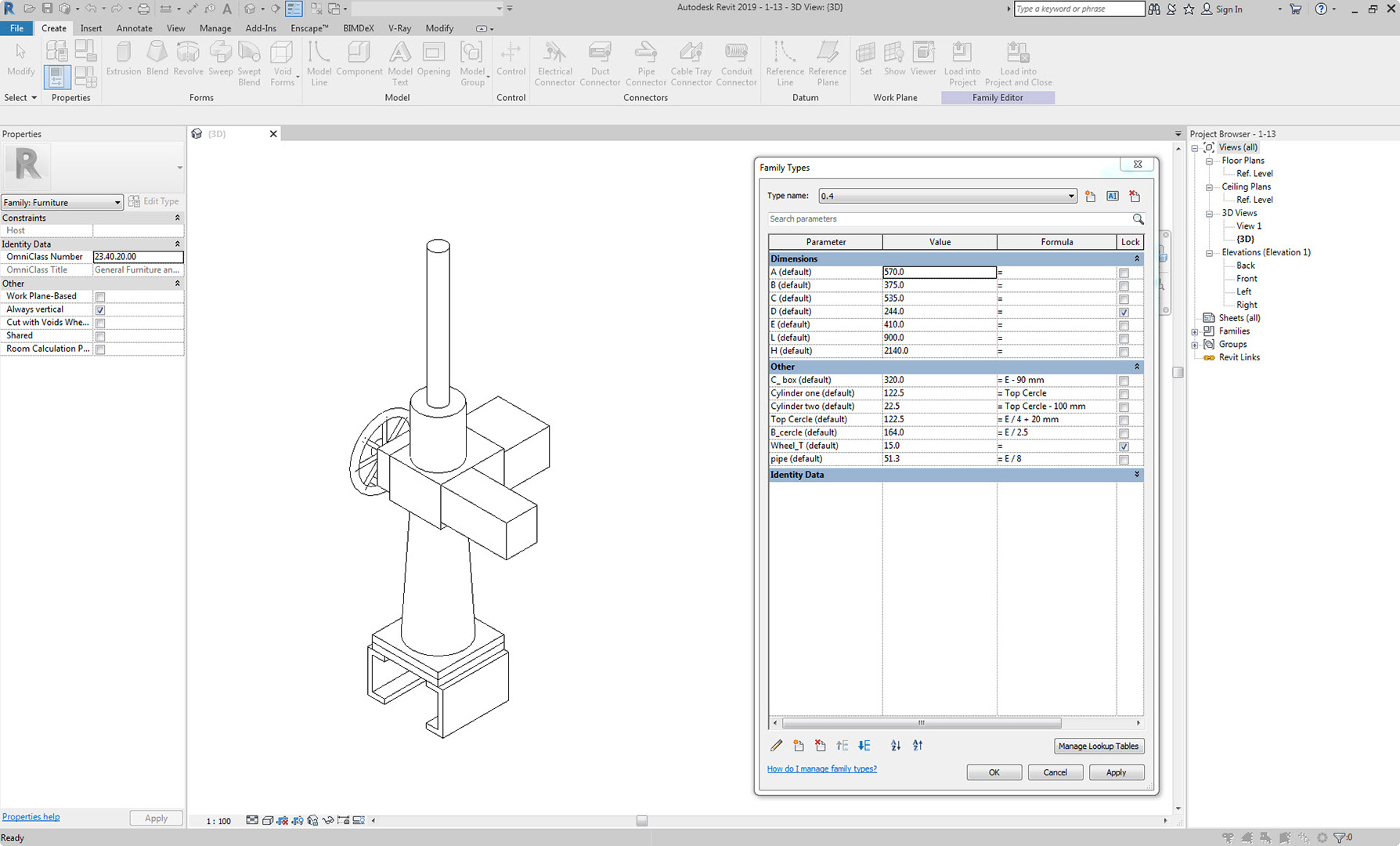
Task: Click the Manage Lookup Tables button
Action: coord(1098,746)
